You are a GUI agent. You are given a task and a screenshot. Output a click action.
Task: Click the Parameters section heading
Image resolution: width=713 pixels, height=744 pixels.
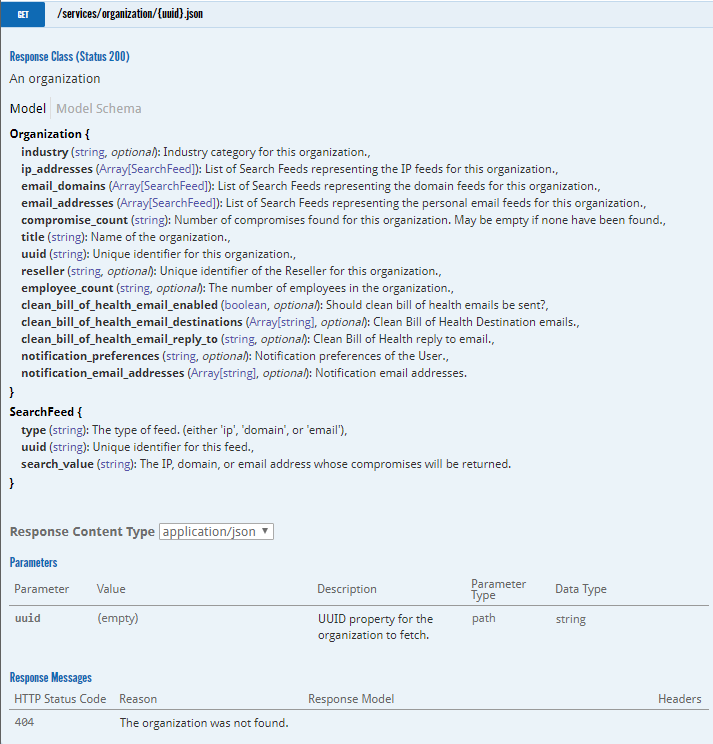click(x=33, y=563)
